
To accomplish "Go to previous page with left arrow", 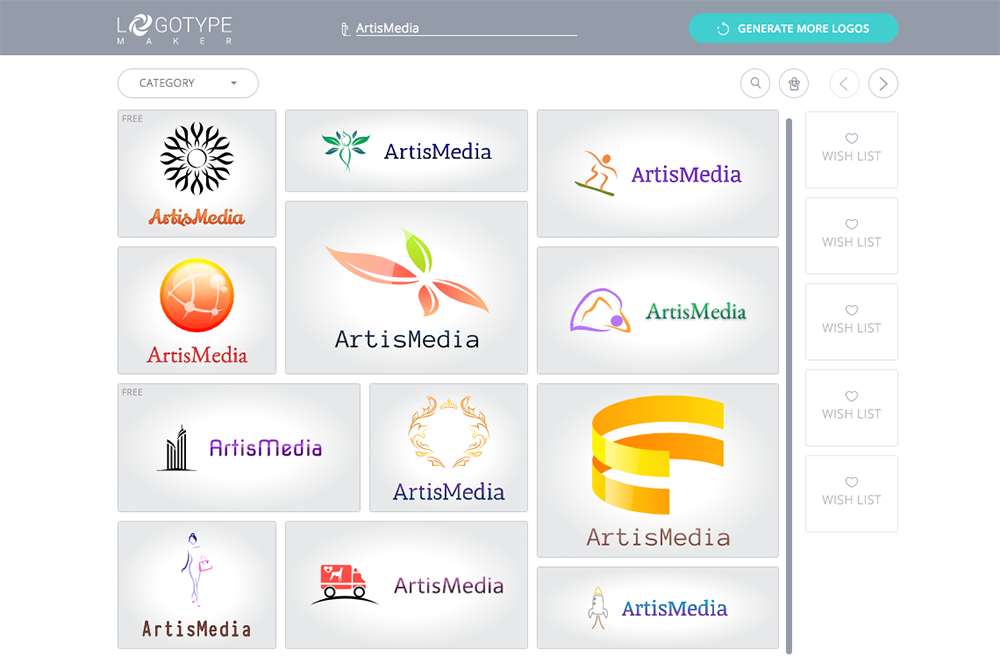I will pyautogui.click(x=844, y=84).
